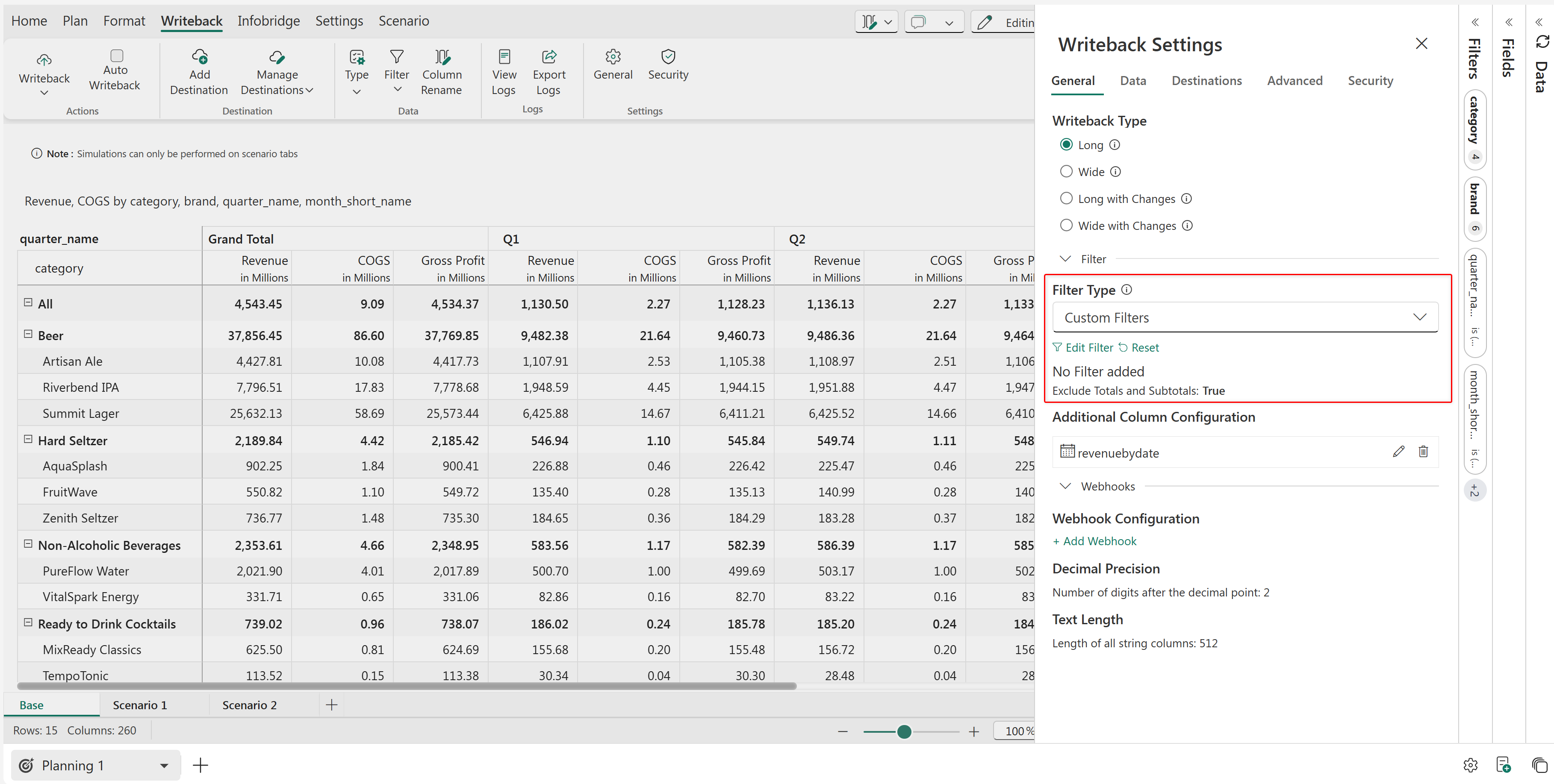Open Security settings shield icon
This screenshot has height=784, width=1554.
click(x=668, y=57)
